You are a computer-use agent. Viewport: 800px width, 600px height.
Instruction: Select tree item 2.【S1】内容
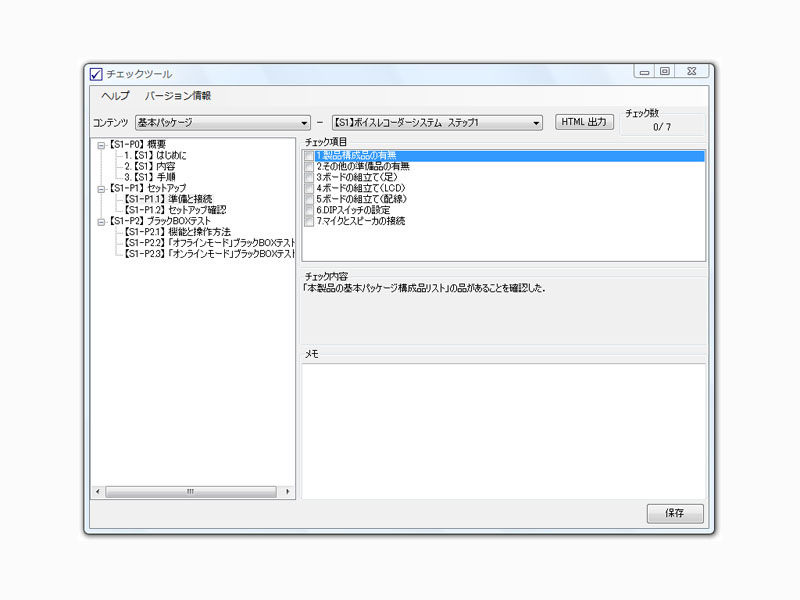[x=149, y=166]
